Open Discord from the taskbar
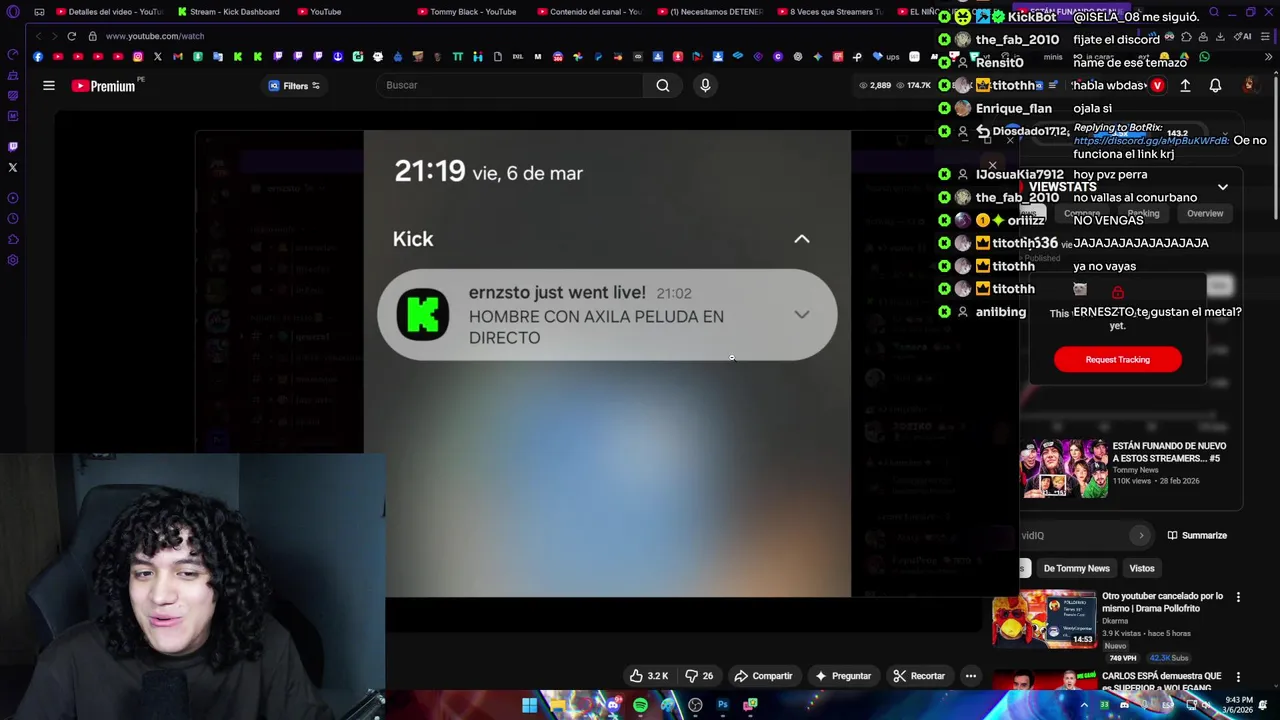 click(x=612, y=705)
